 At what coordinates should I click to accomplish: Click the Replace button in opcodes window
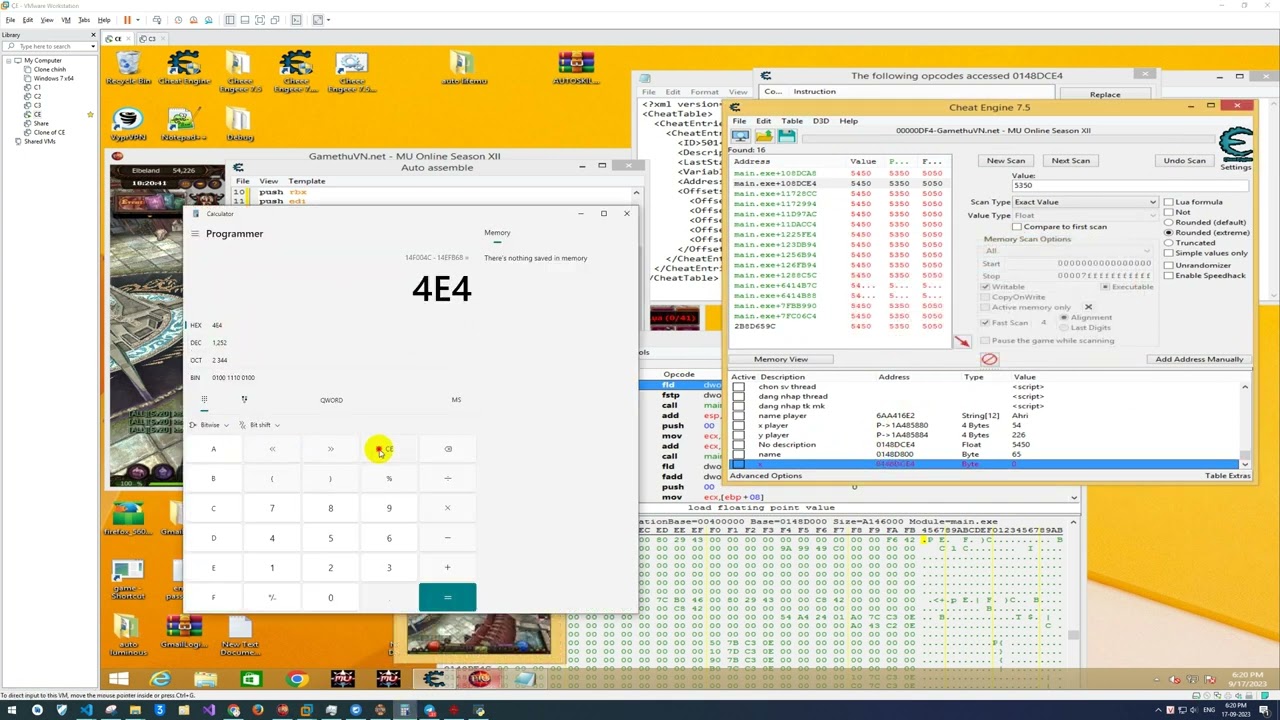(1105, 94)
